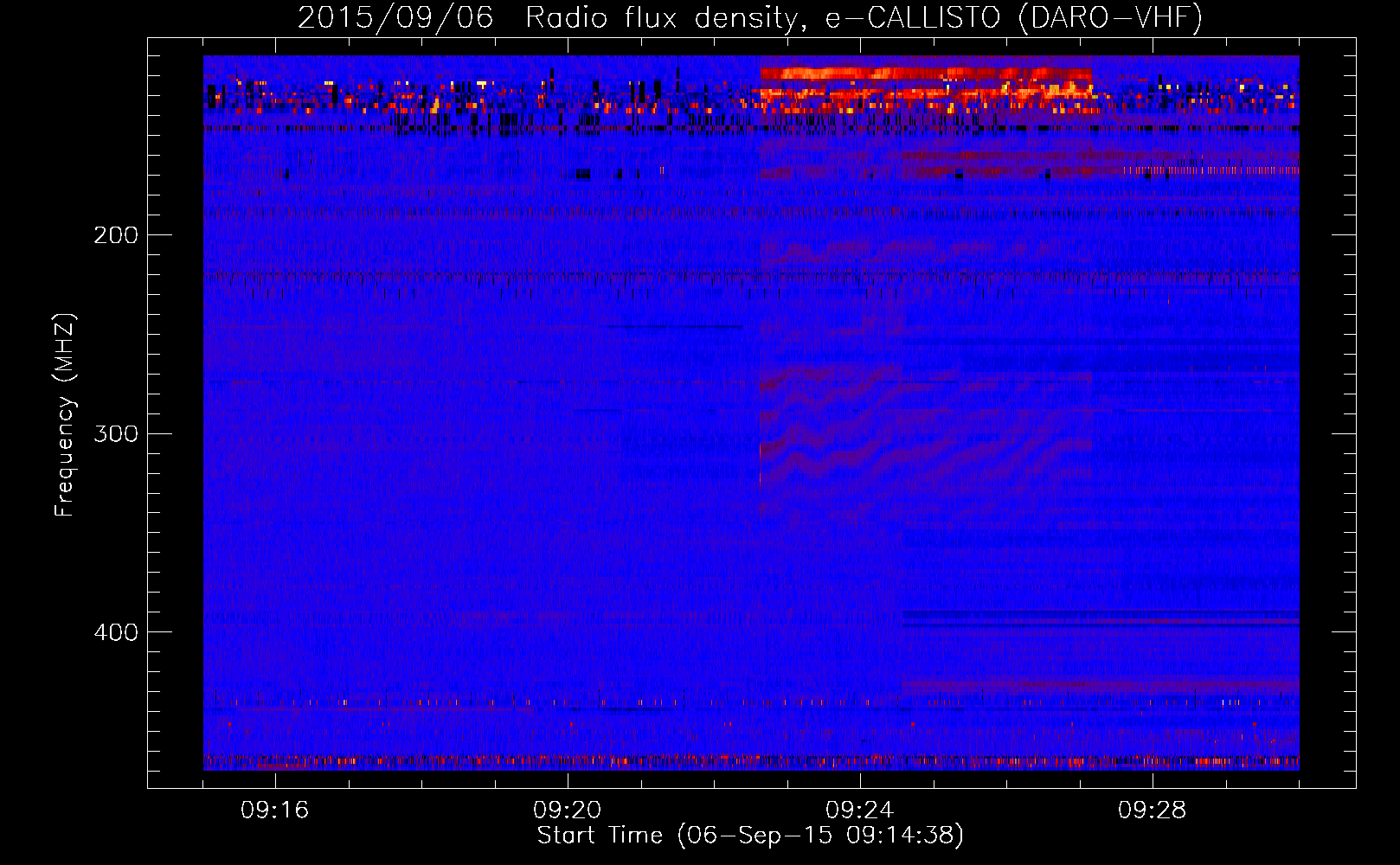This screenshot has height=865, width=1400.
Task: Click the "Frequency (MHZ)" axis label
Action: [x=65, y=415]
